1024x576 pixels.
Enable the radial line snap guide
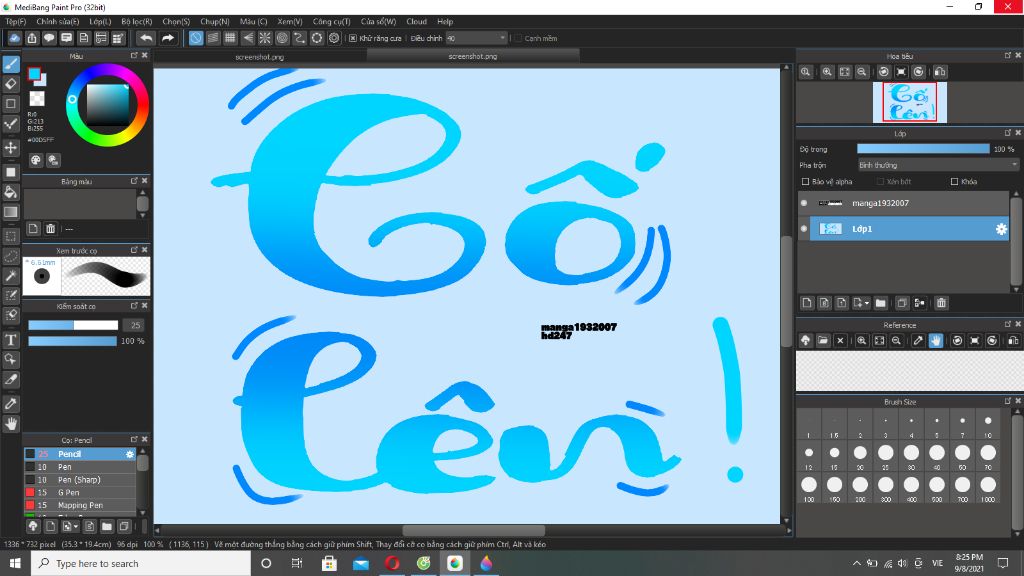tap(264, 38)
